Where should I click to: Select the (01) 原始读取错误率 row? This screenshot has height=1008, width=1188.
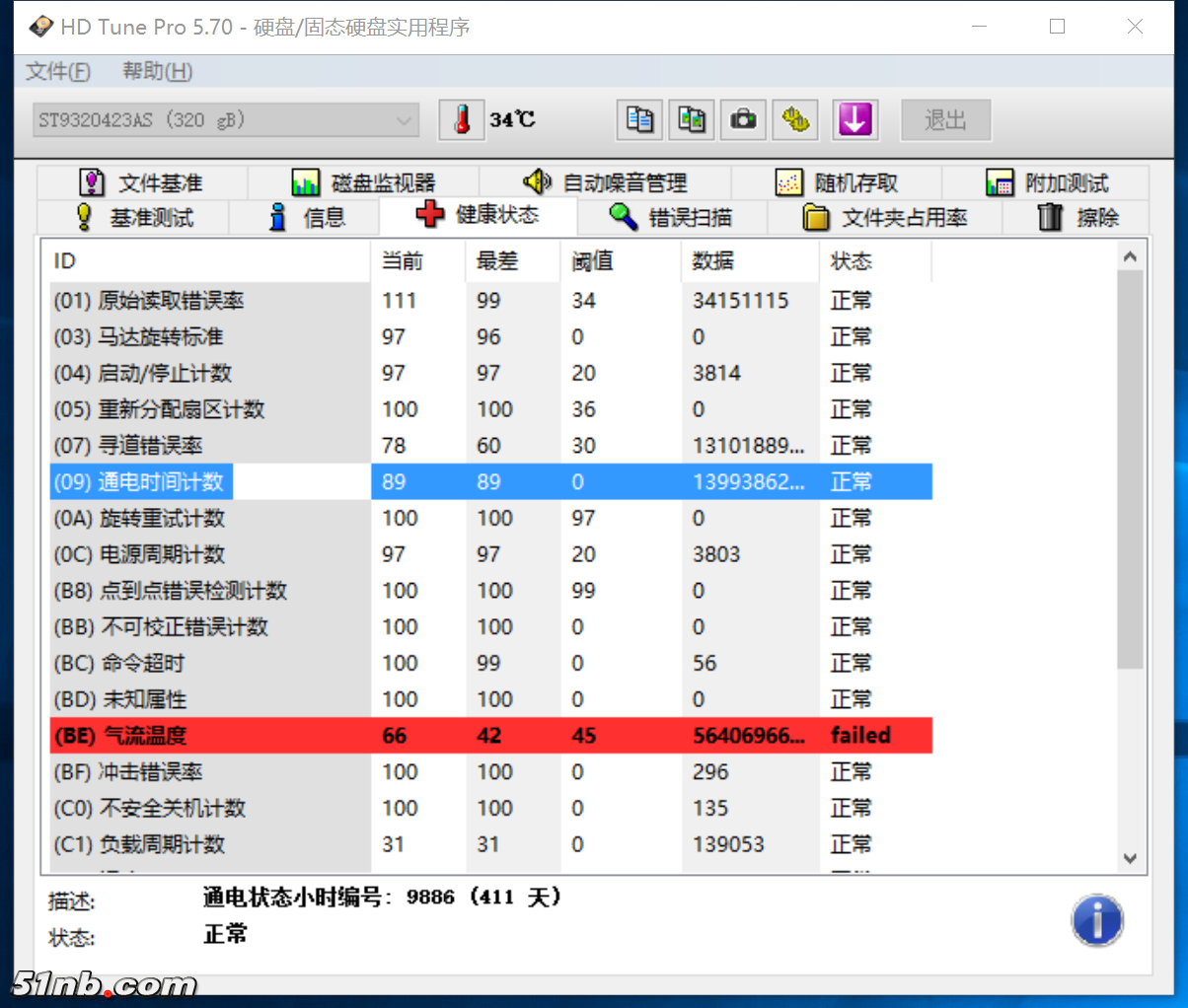[x=395, y=300]
